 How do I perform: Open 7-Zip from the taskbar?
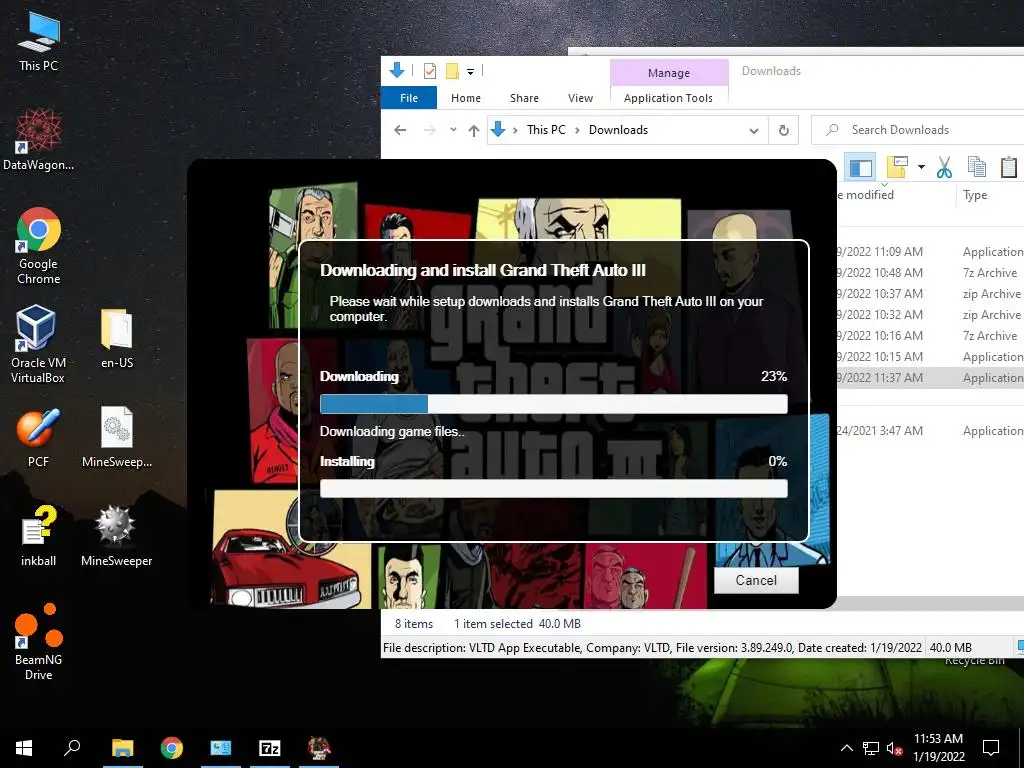click(x=270, y=748)
